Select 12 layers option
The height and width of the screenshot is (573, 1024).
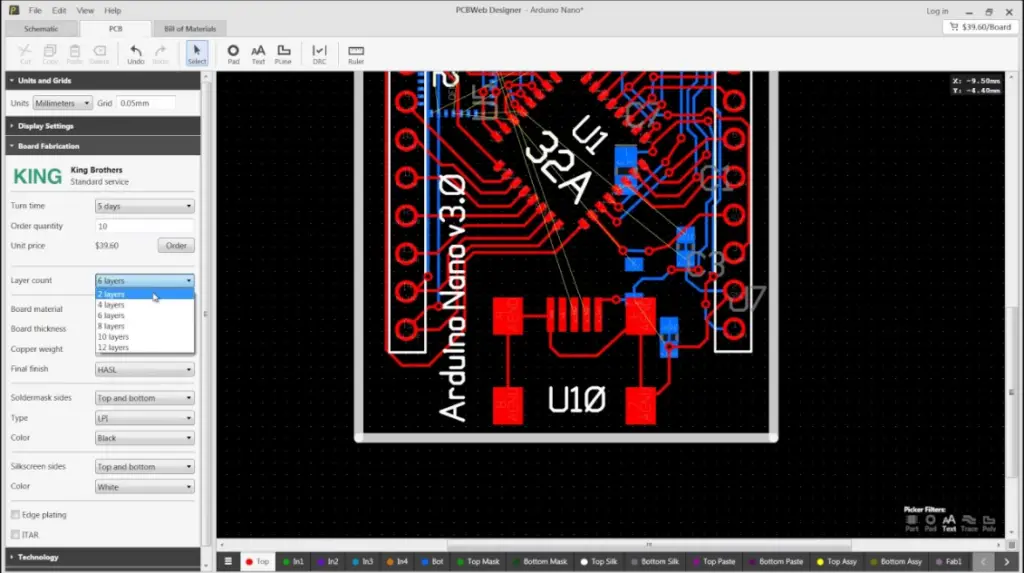[144, 347]
